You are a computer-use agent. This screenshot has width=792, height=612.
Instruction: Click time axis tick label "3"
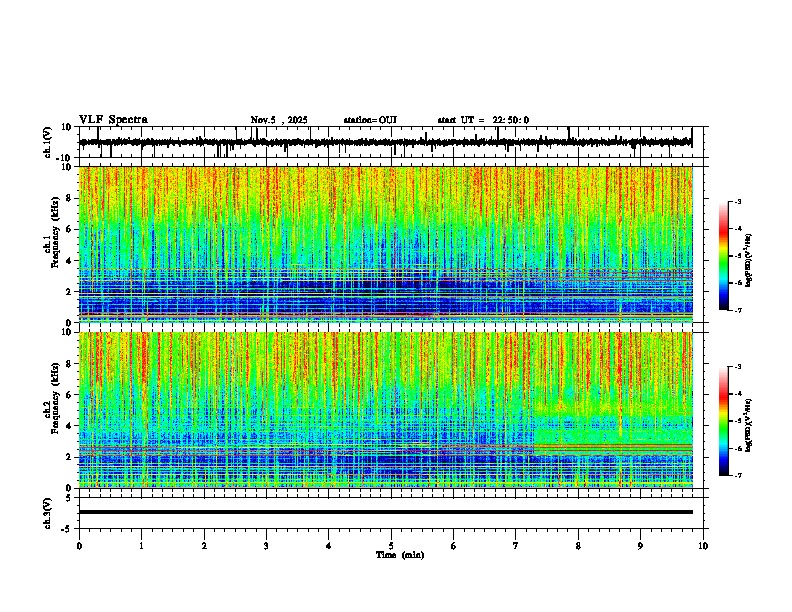266,546
